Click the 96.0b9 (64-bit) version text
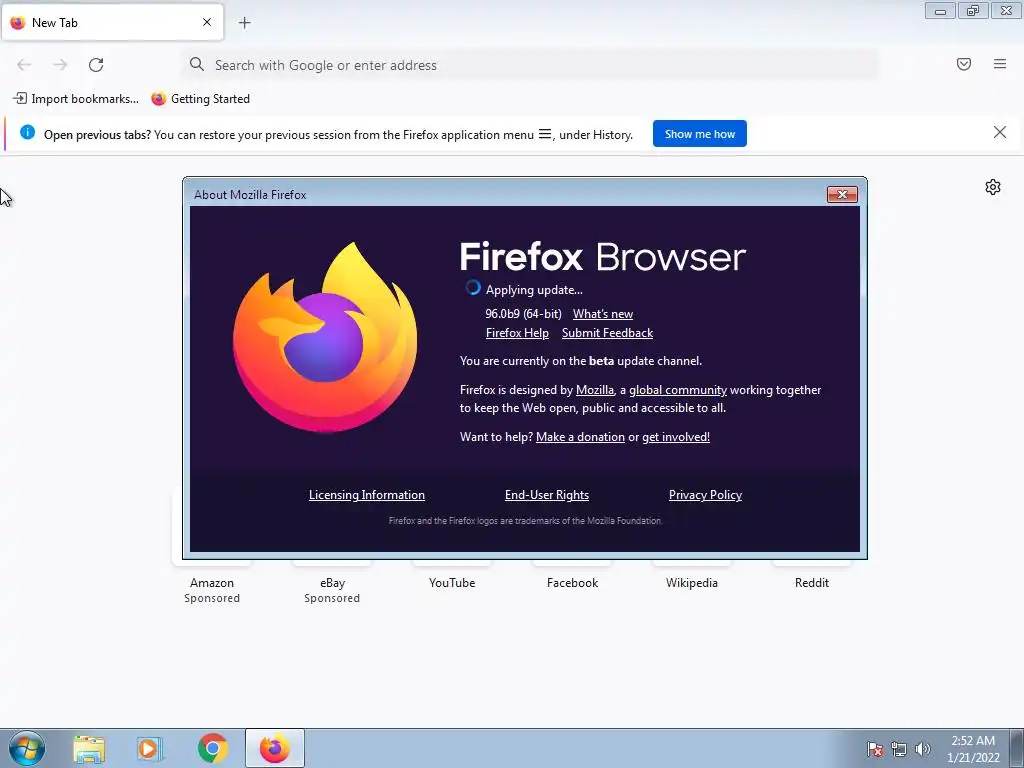 pyautogui.click(x=523, y=314)
